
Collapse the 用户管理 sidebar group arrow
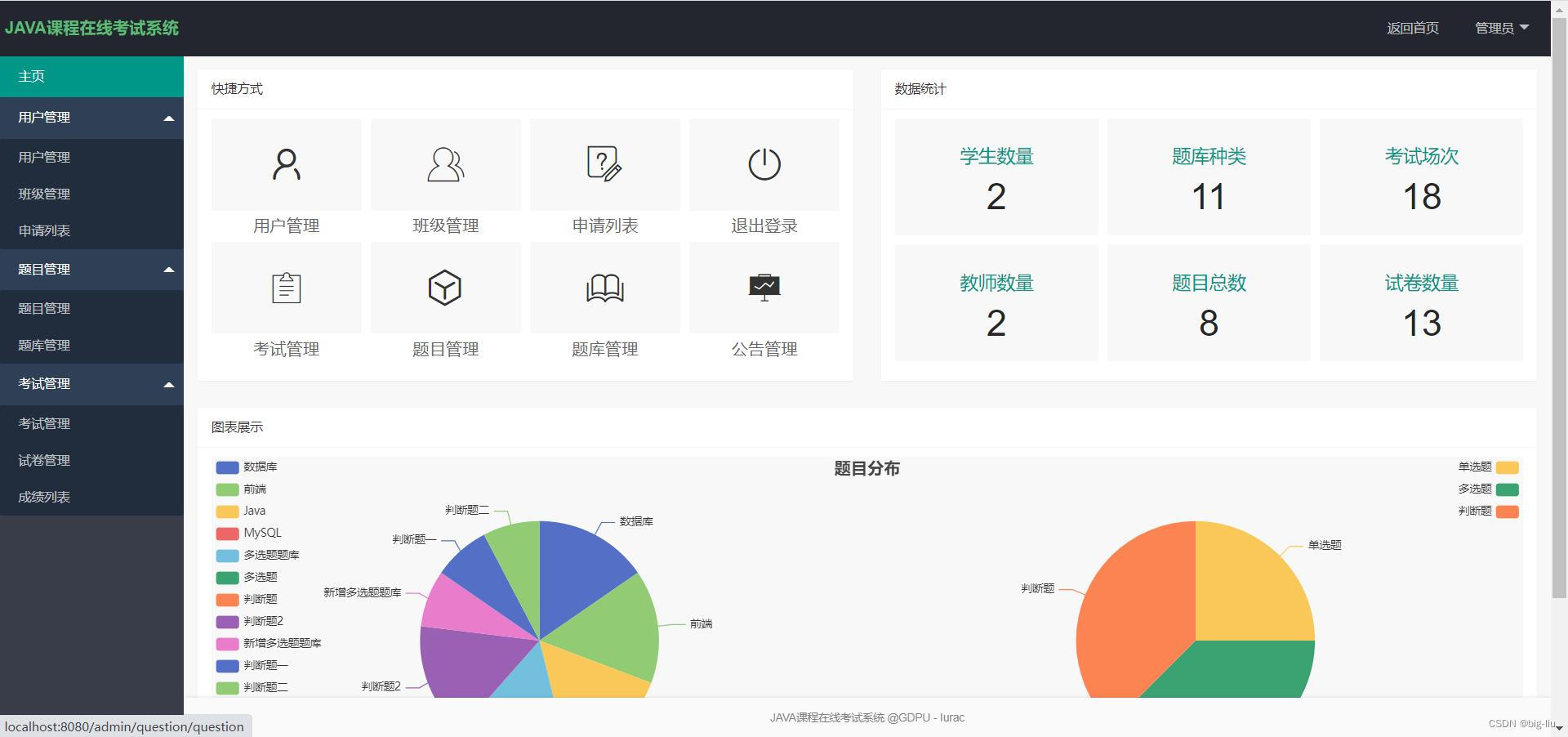point(169,118)
